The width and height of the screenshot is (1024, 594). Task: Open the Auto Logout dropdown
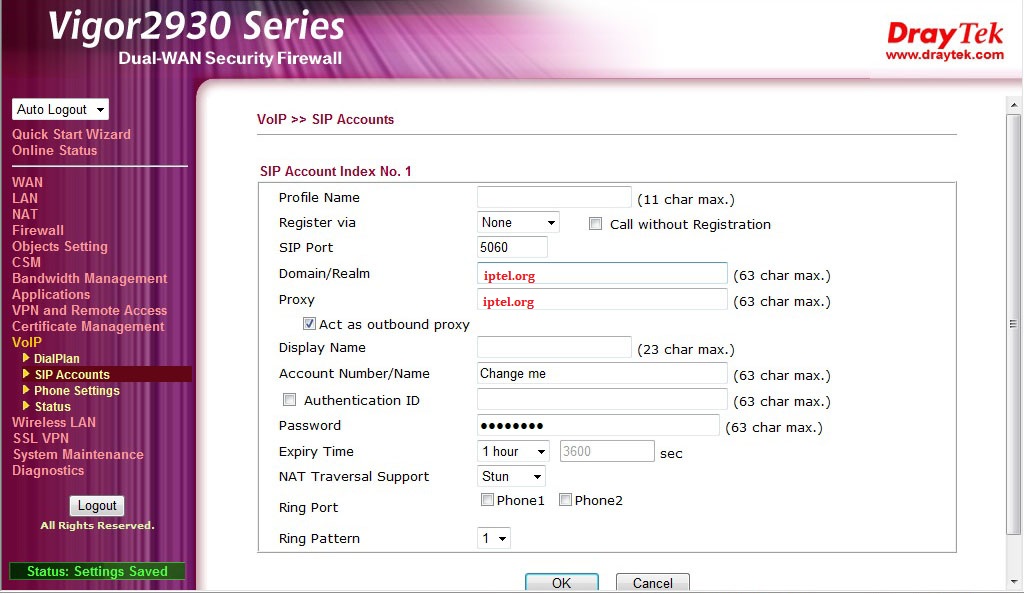[x=60, y=110]
